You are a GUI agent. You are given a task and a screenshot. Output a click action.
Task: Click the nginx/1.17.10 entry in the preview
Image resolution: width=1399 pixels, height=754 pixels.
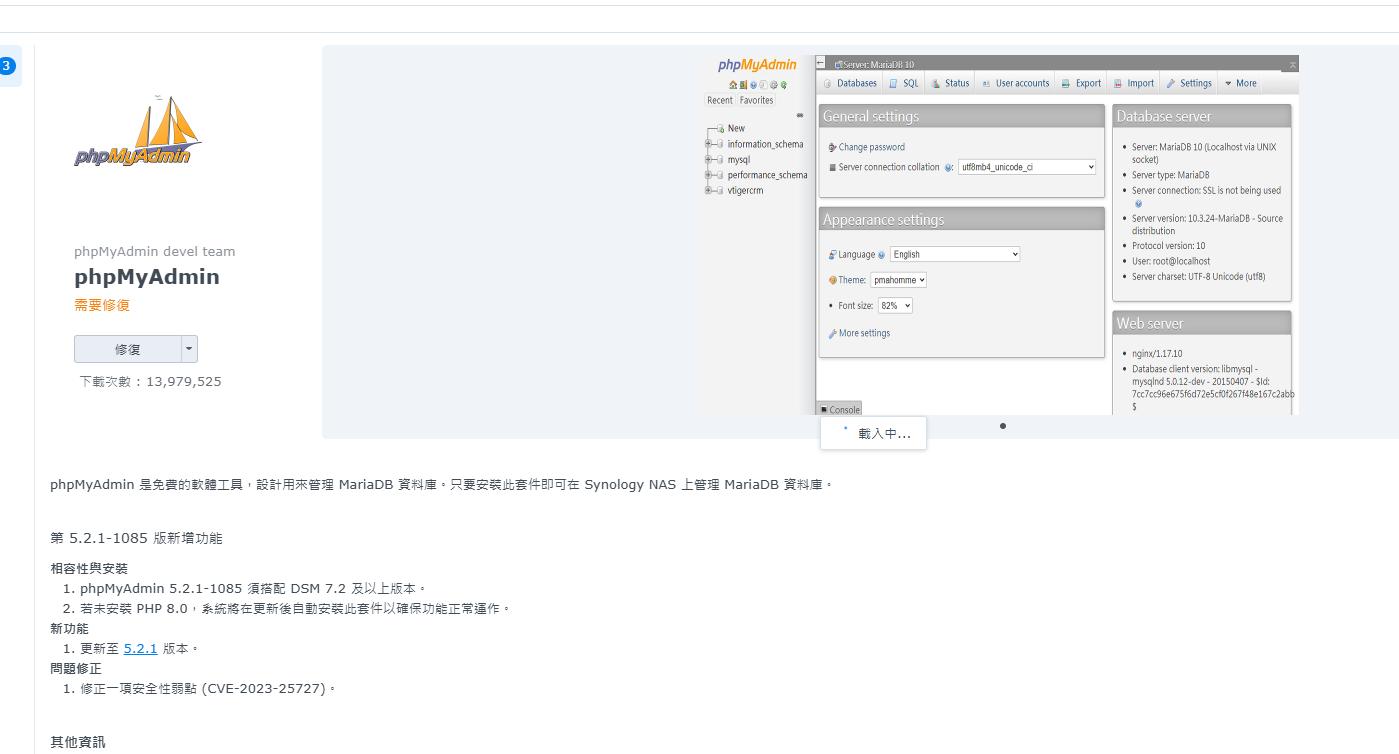point(1157,353)
